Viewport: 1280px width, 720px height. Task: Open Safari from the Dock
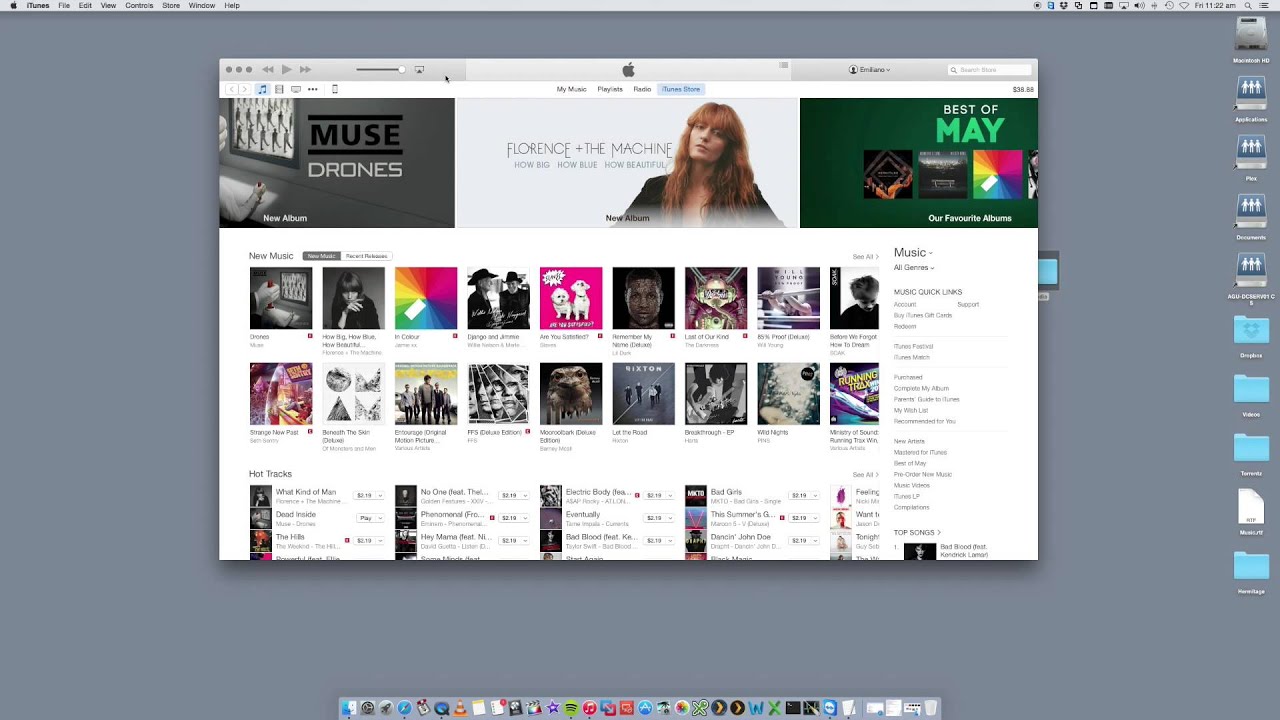(404, 708)
